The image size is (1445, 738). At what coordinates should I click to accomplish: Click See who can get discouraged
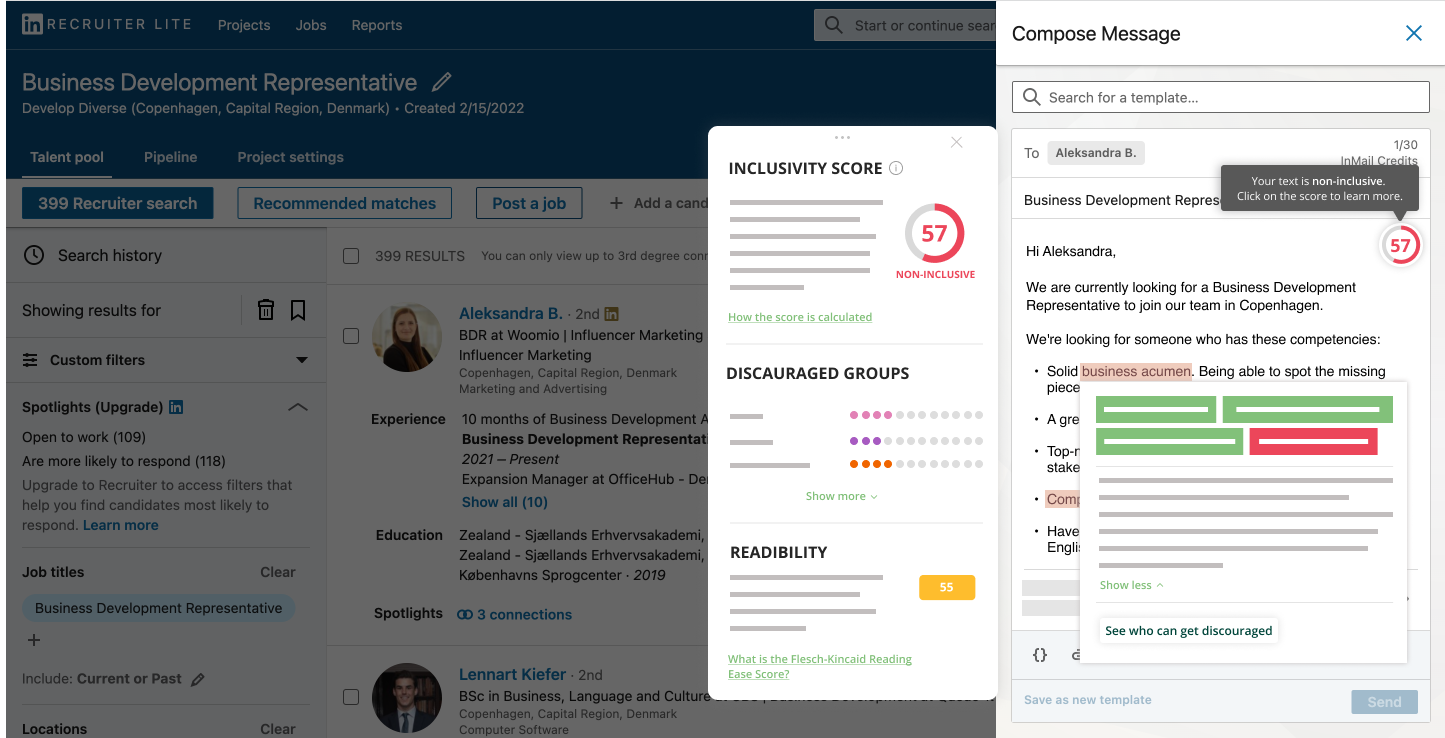(1188, 631)
